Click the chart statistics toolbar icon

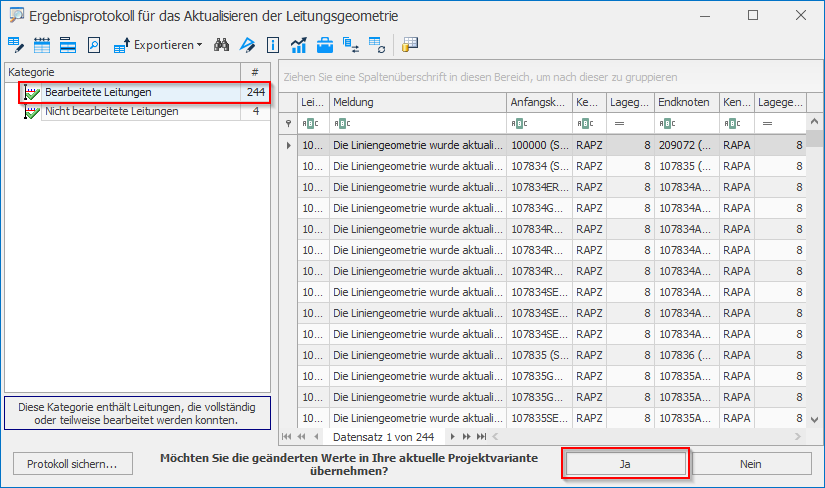[299, 45]
